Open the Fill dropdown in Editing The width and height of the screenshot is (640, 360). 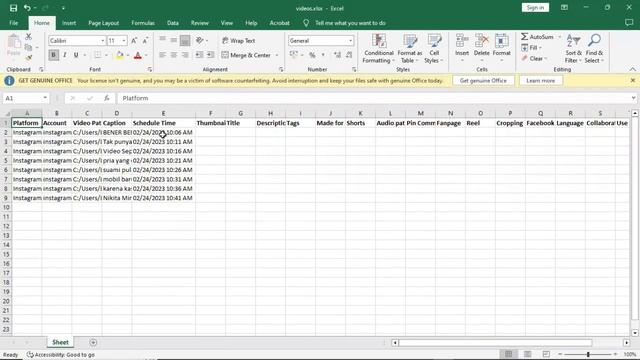click(531, 48)
